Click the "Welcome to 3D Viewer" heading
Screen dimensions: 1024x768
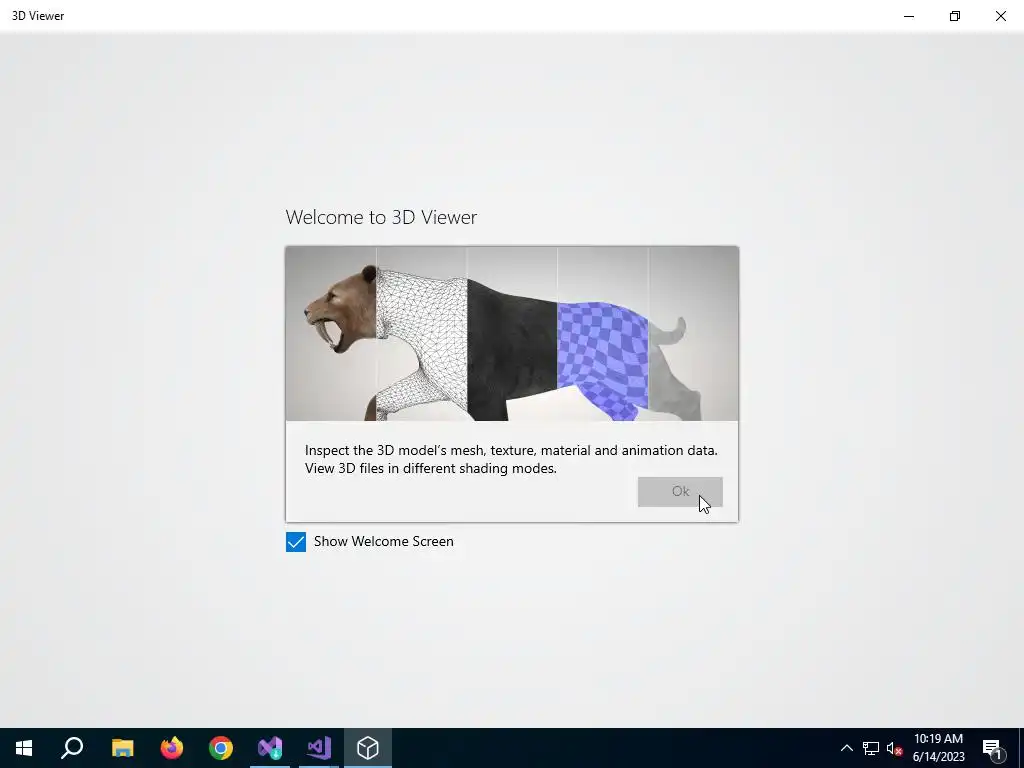[381, 217]
